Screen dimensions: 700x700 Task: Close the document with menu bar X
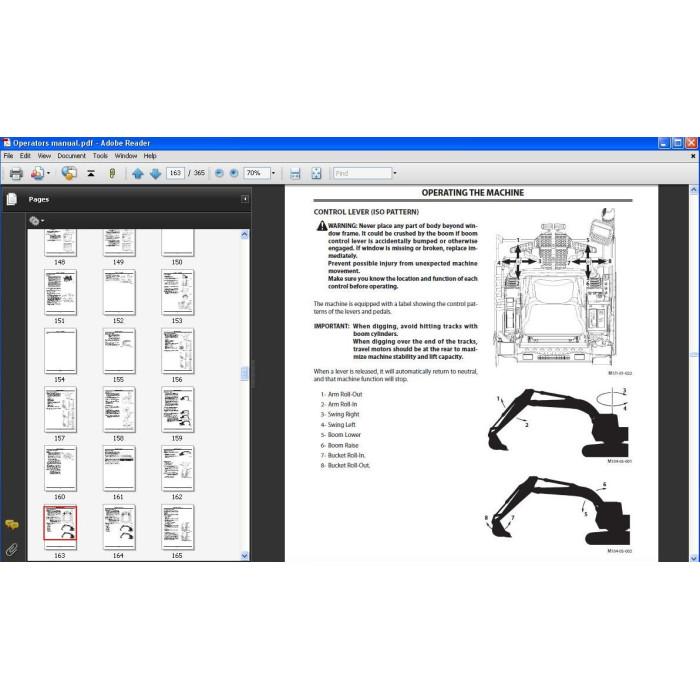(x=693, y=156)
